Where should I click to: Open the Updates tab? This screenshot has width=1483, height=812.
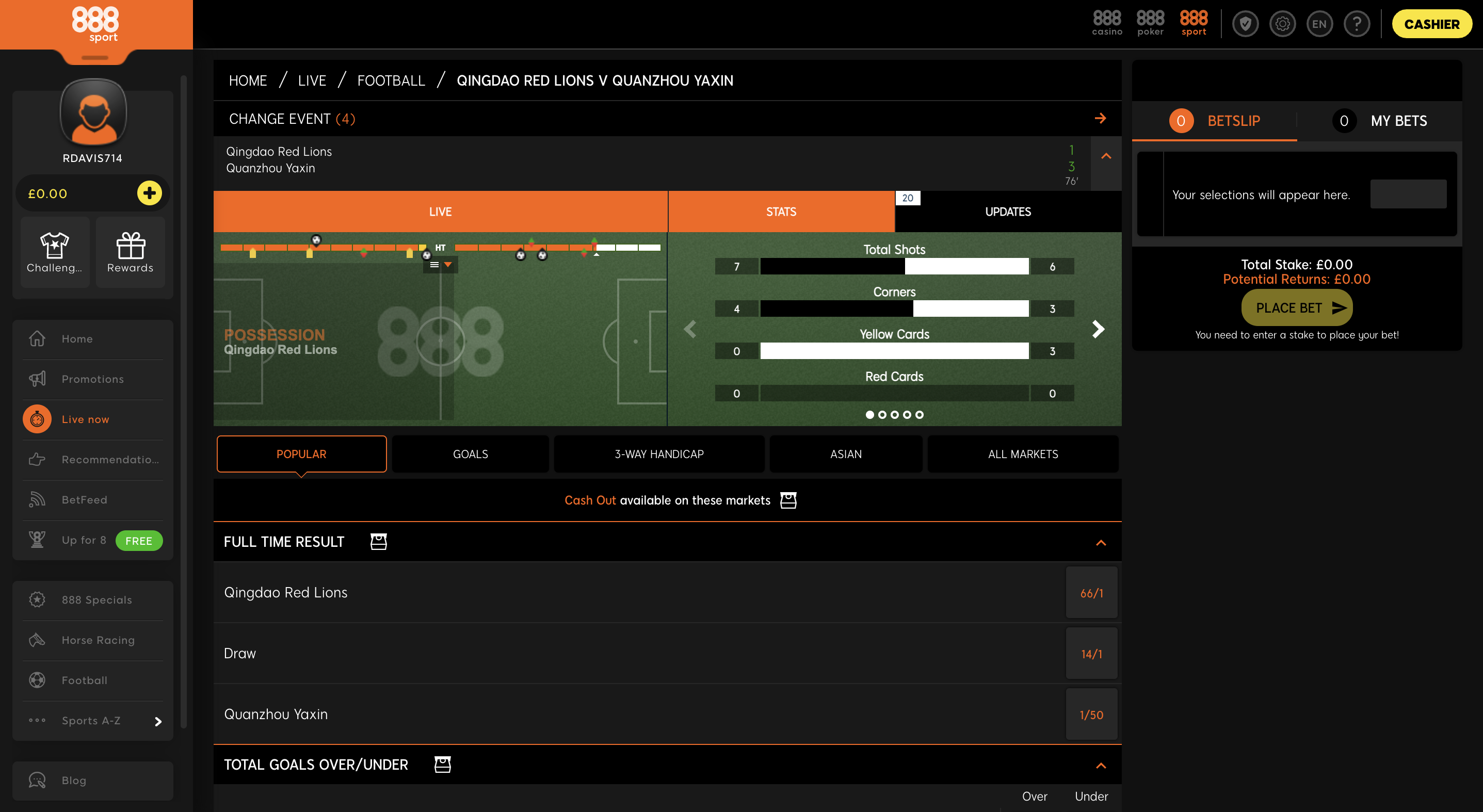tap(1008, 212)
